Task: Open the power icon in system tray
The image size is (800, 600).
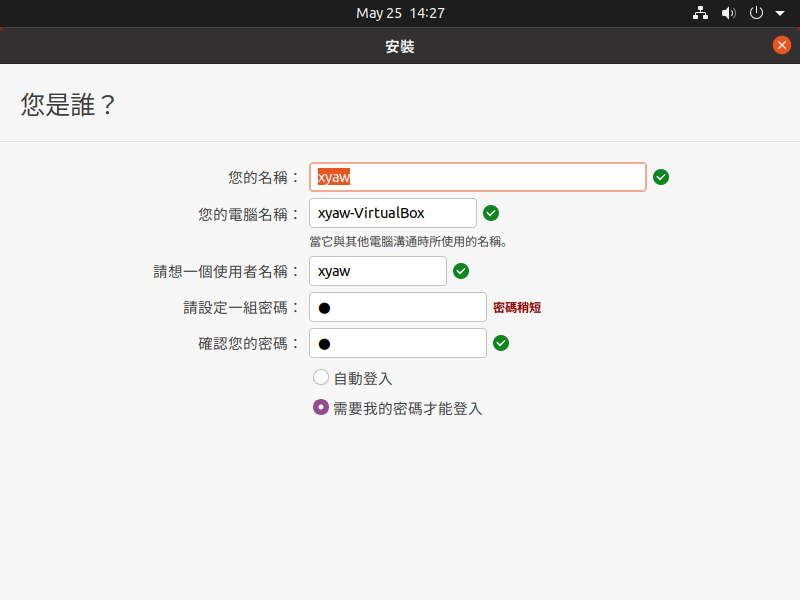Action: click(756, 13)
